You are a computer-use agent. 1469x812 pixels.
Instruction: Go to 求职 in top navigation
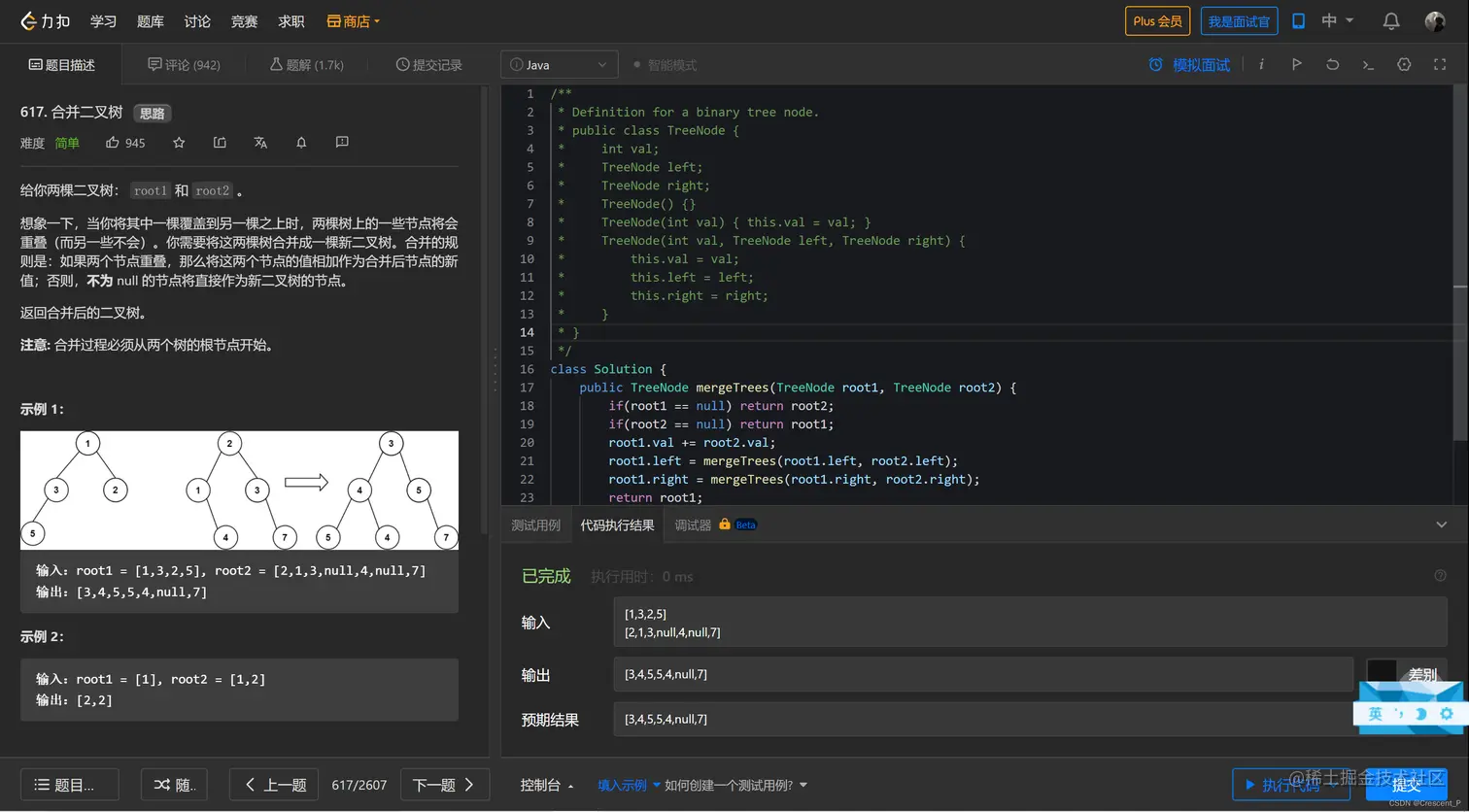(x=291, y=20)
